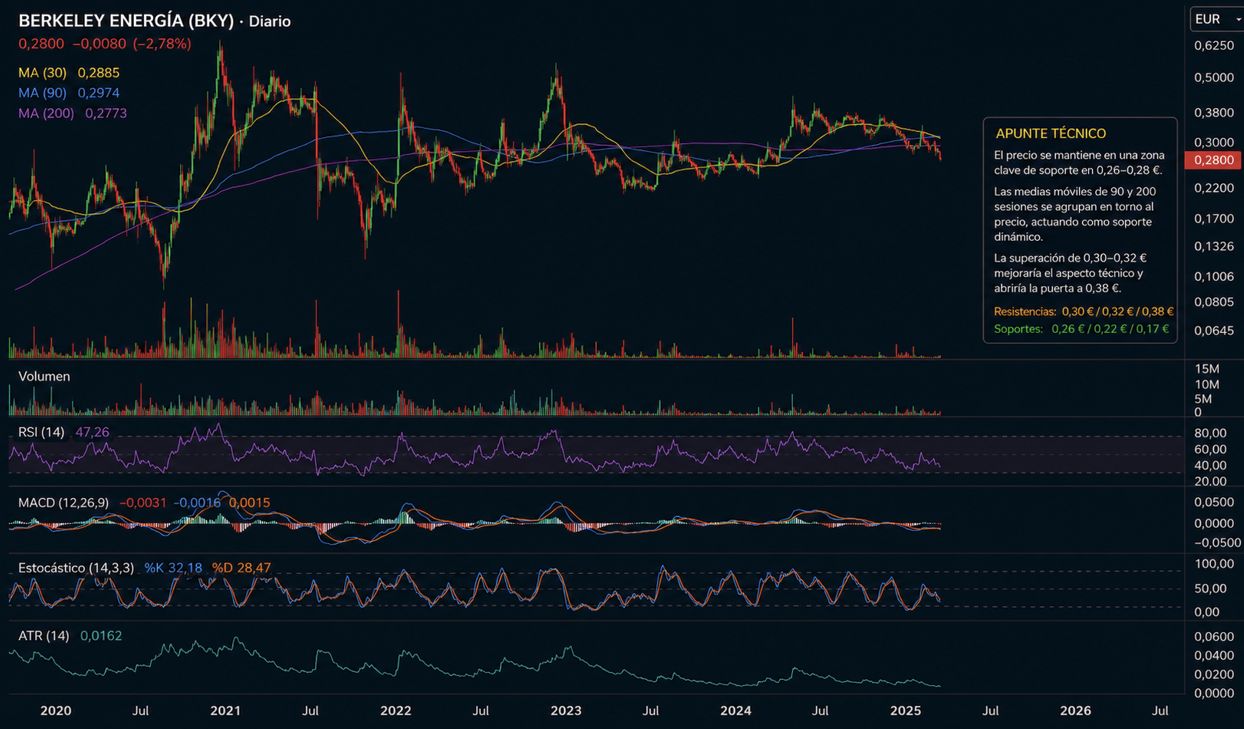Click the 15M volume axis label
Image resolution: width=1244 pixels, height=729 pixels.
click(1206, 369)
